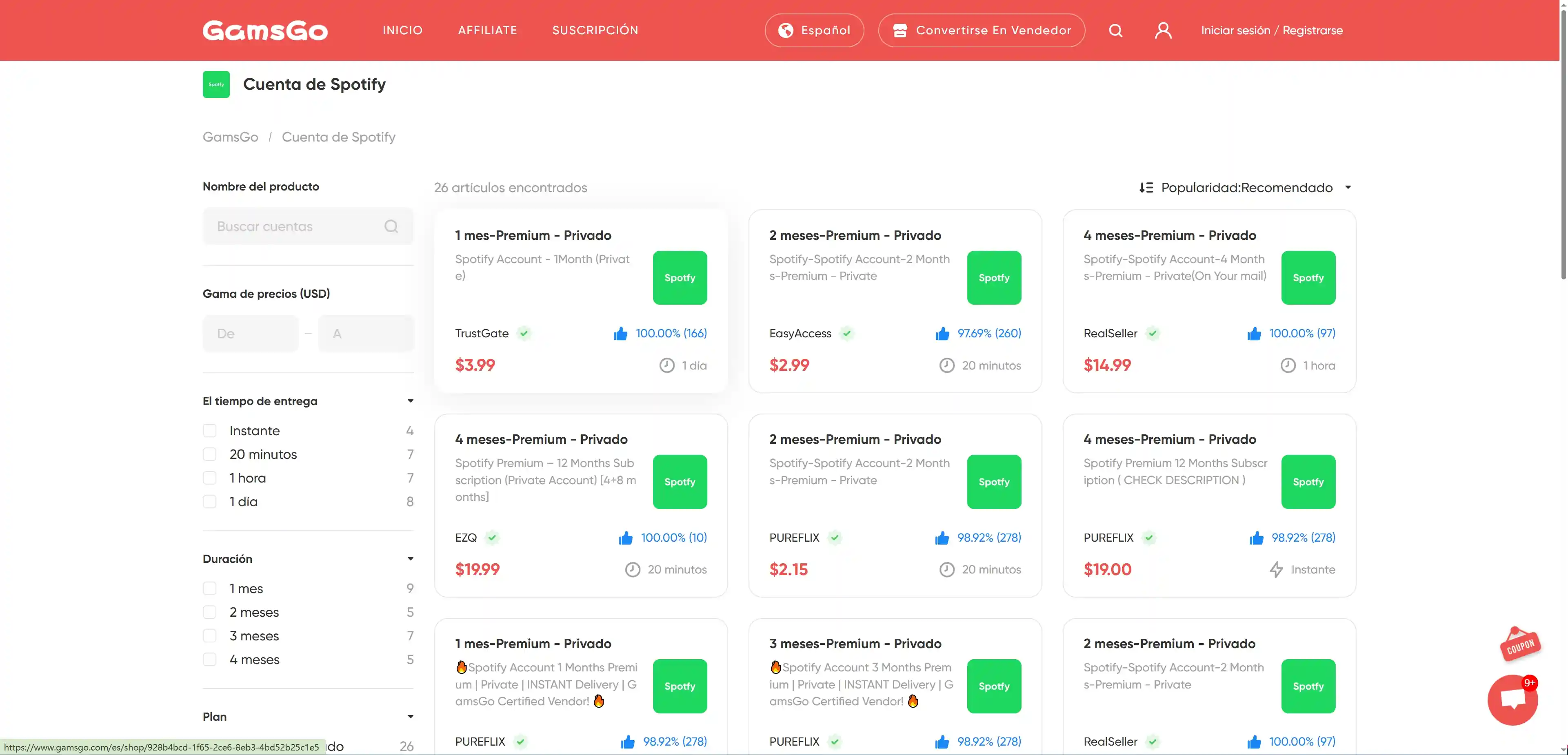
Task: Check the Instante delivery filter
Action: [209, 431]
